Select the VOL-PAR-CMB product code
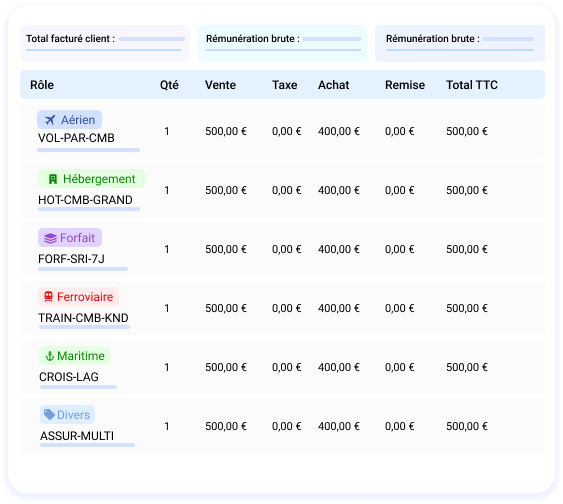The width and height of the screenshot is (563, 504). tap(76, 138)
